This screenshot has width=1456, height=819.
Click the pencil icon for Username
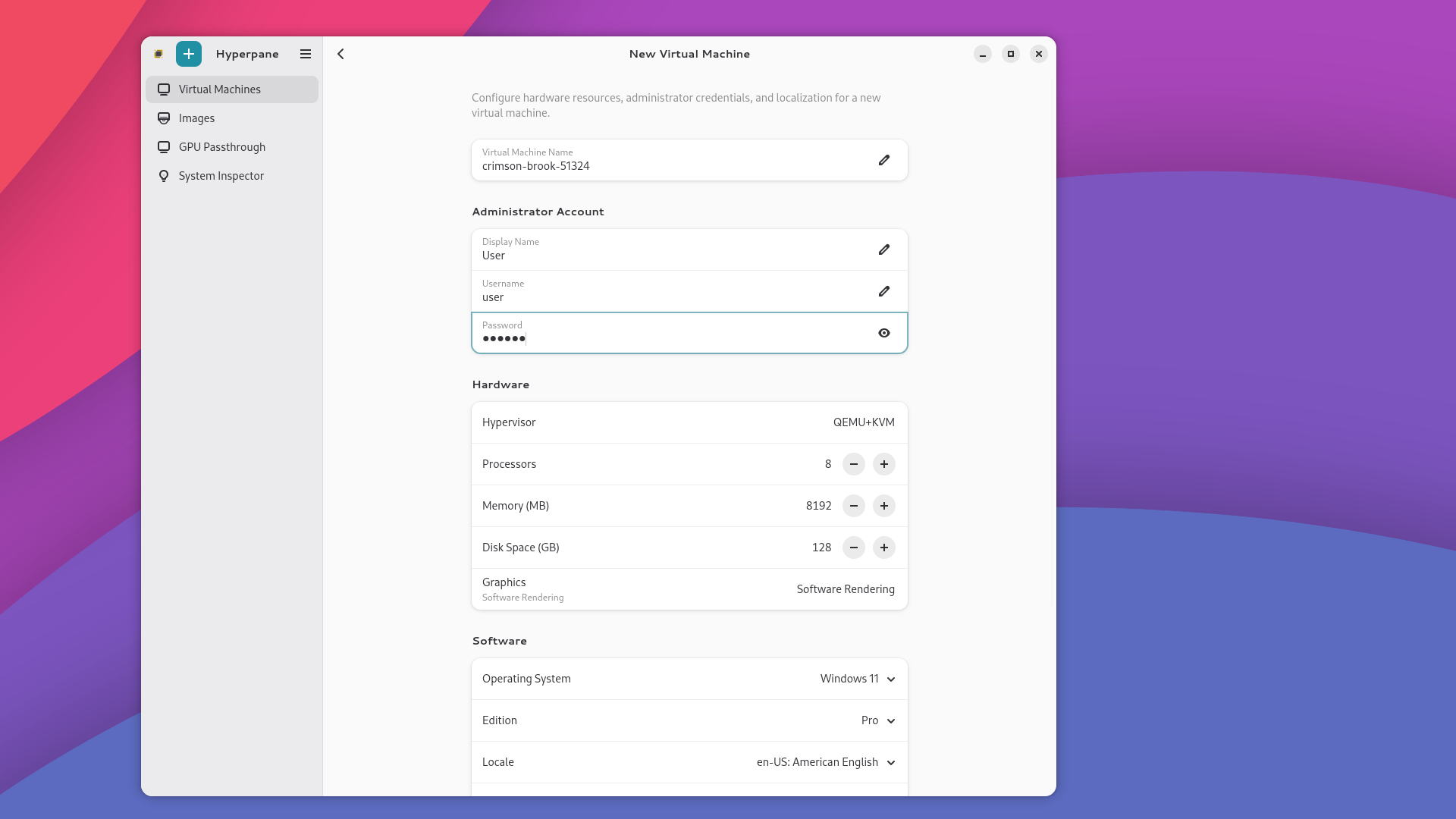[884, 291]
